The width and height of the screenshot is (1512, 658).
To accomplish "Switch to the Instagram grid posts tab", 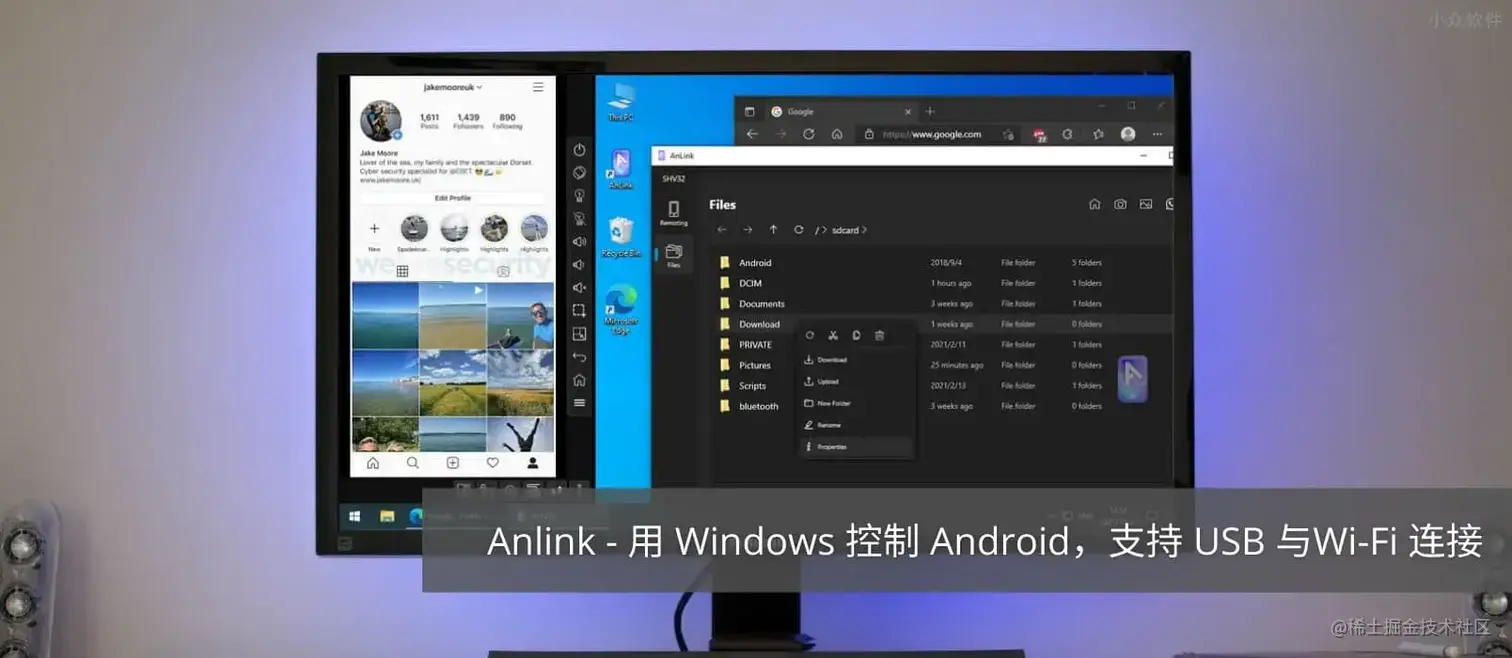I will tap(402, 271).
